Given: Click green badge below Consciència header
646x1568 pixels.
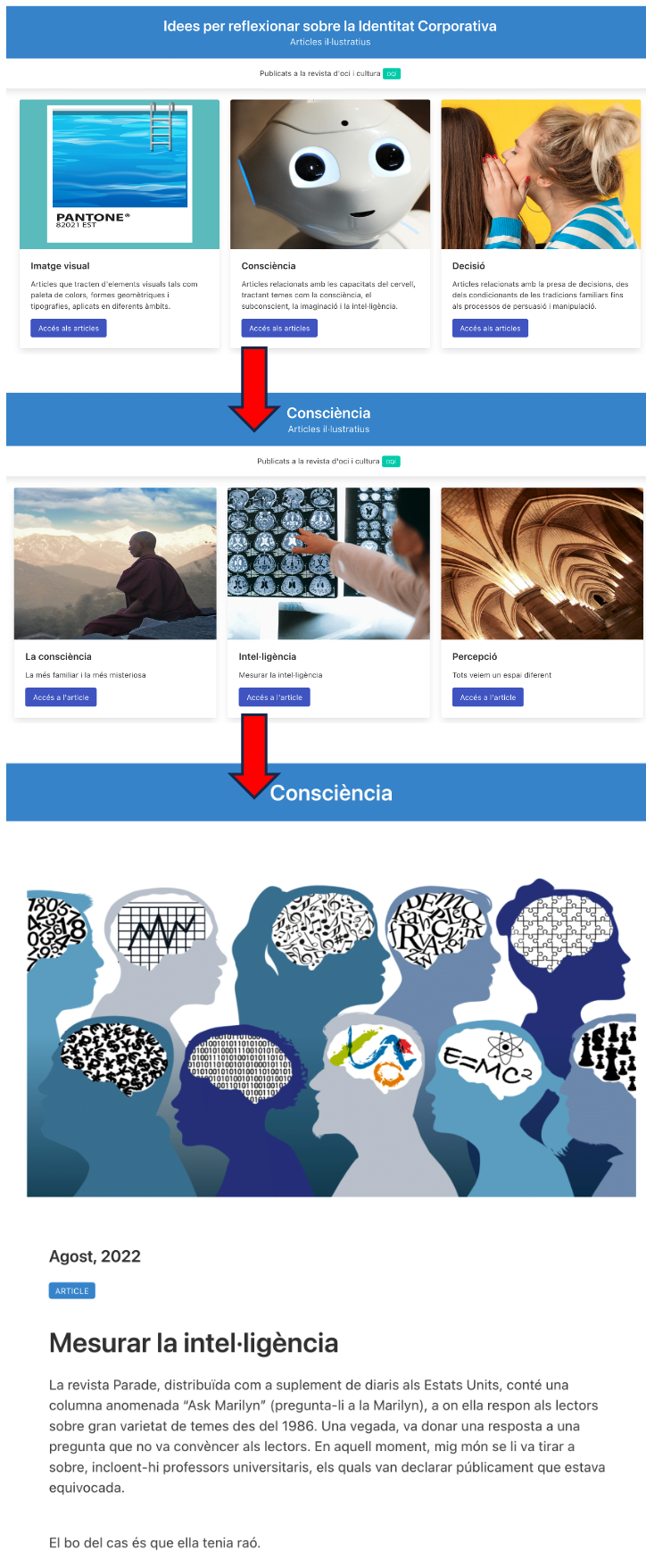Looking at the screenshot, I should (391, 462).
